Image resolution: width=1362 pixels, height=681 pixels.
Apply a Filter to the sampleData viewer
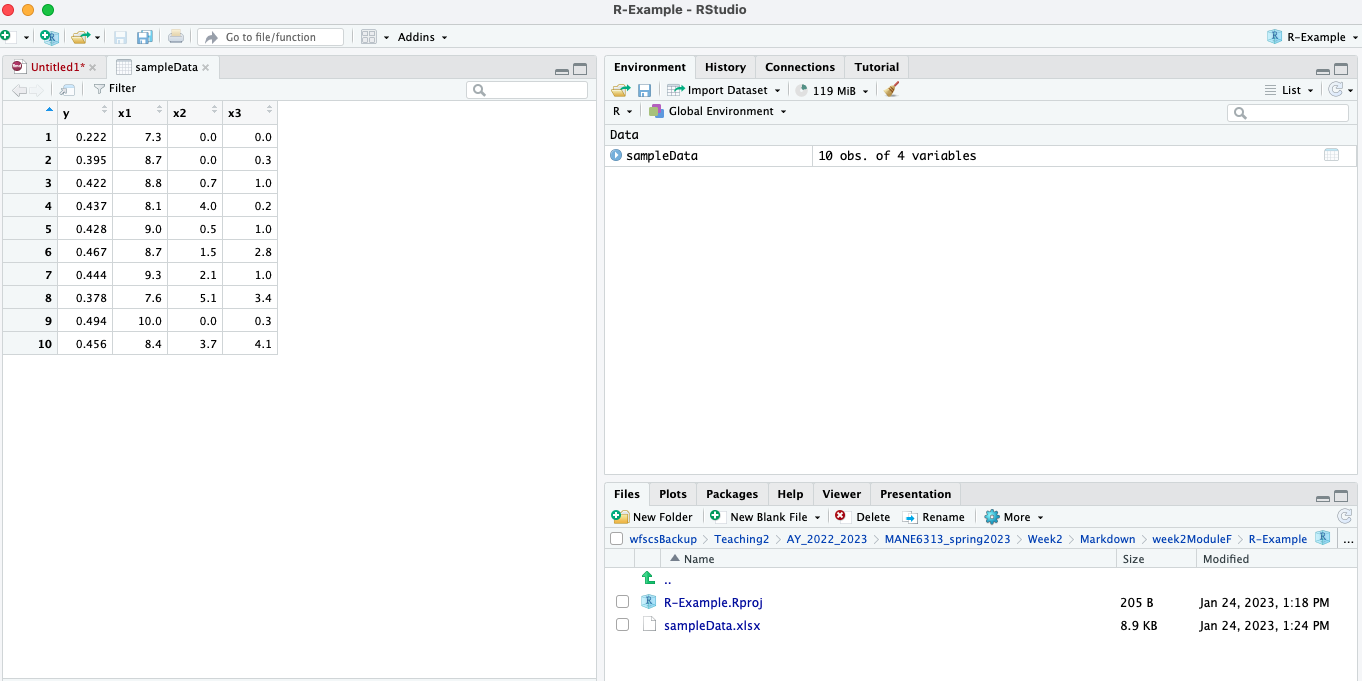[114, 88]
